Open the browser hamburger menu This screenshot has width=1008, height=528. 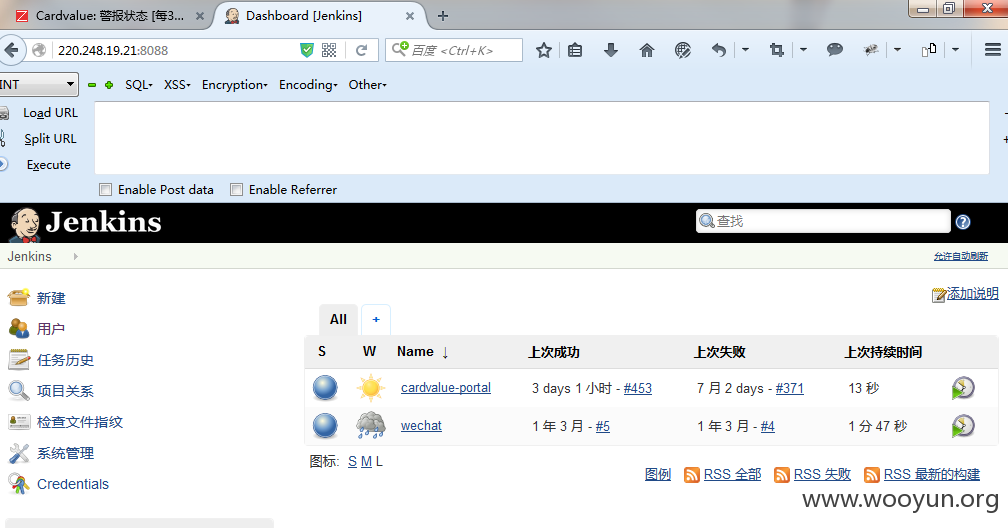pos(993,50)
